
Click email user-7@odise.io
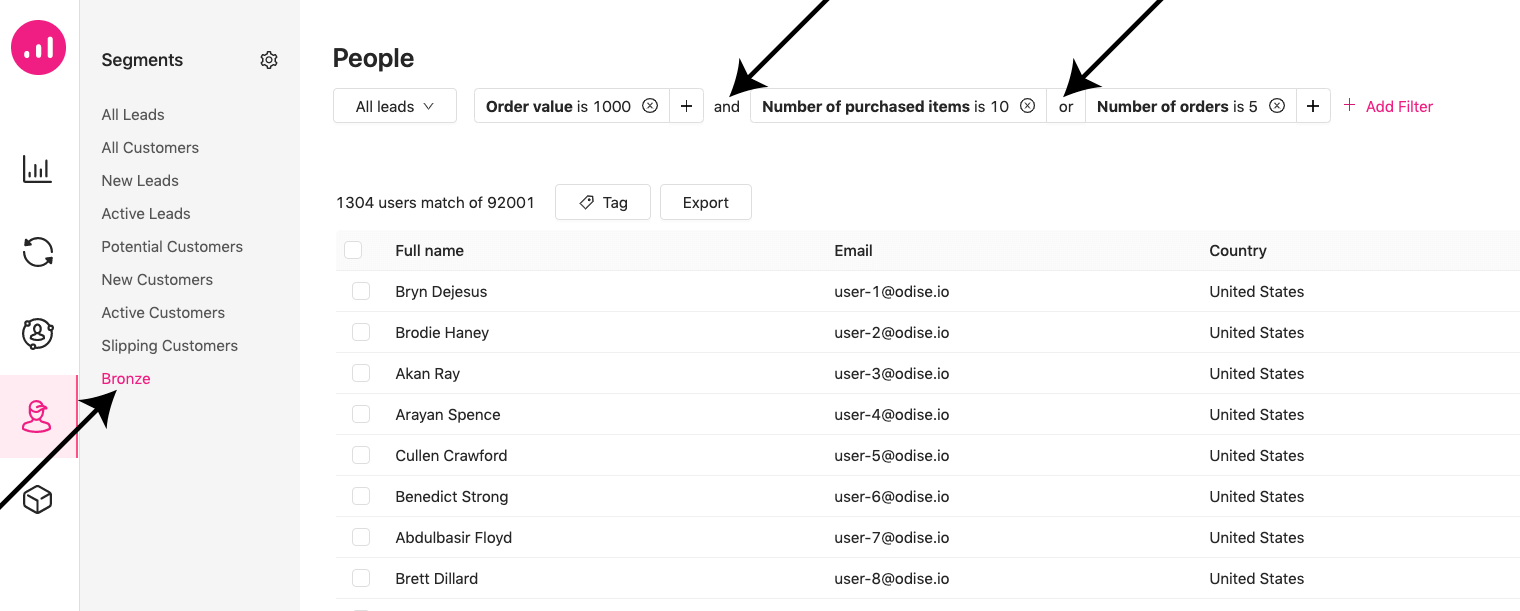pyautogui.click(x=892, y=537)
